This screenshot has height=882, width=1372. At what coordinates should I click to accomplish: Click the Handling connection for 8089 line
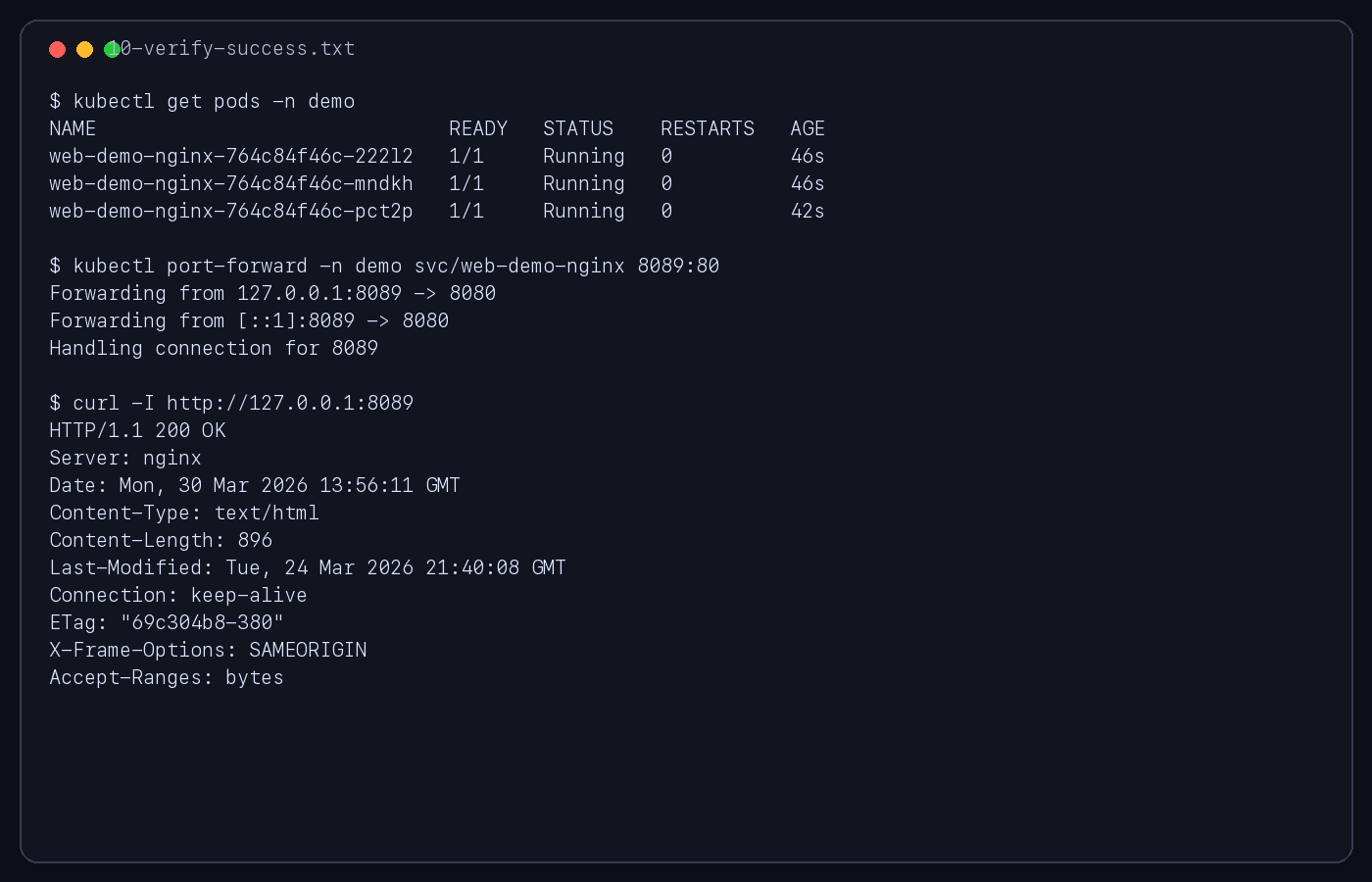click(x=214, y=349)
